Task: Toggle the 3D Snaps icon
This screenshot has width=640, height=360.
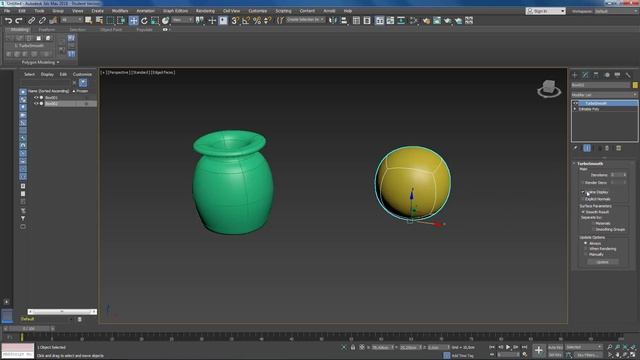Action: click(x=235, y=20)
